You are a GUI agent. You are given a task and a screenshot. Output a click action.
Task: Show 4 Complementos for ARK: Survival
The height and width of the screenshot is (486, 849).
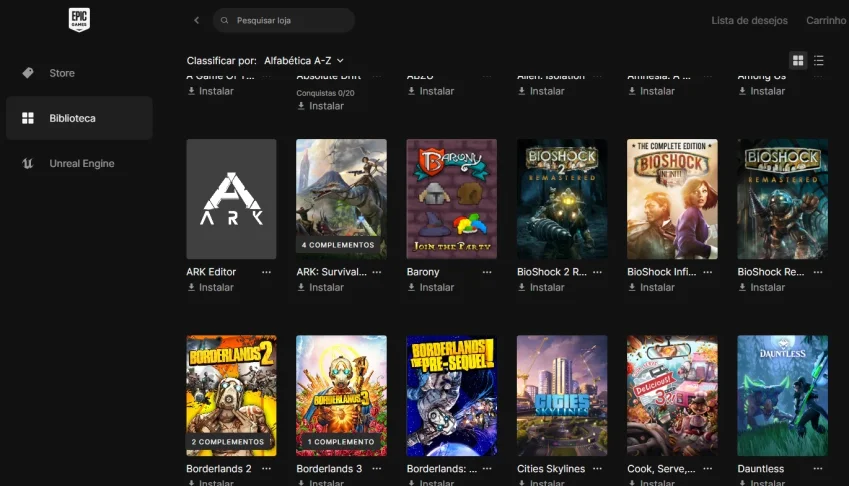point(338,245)
